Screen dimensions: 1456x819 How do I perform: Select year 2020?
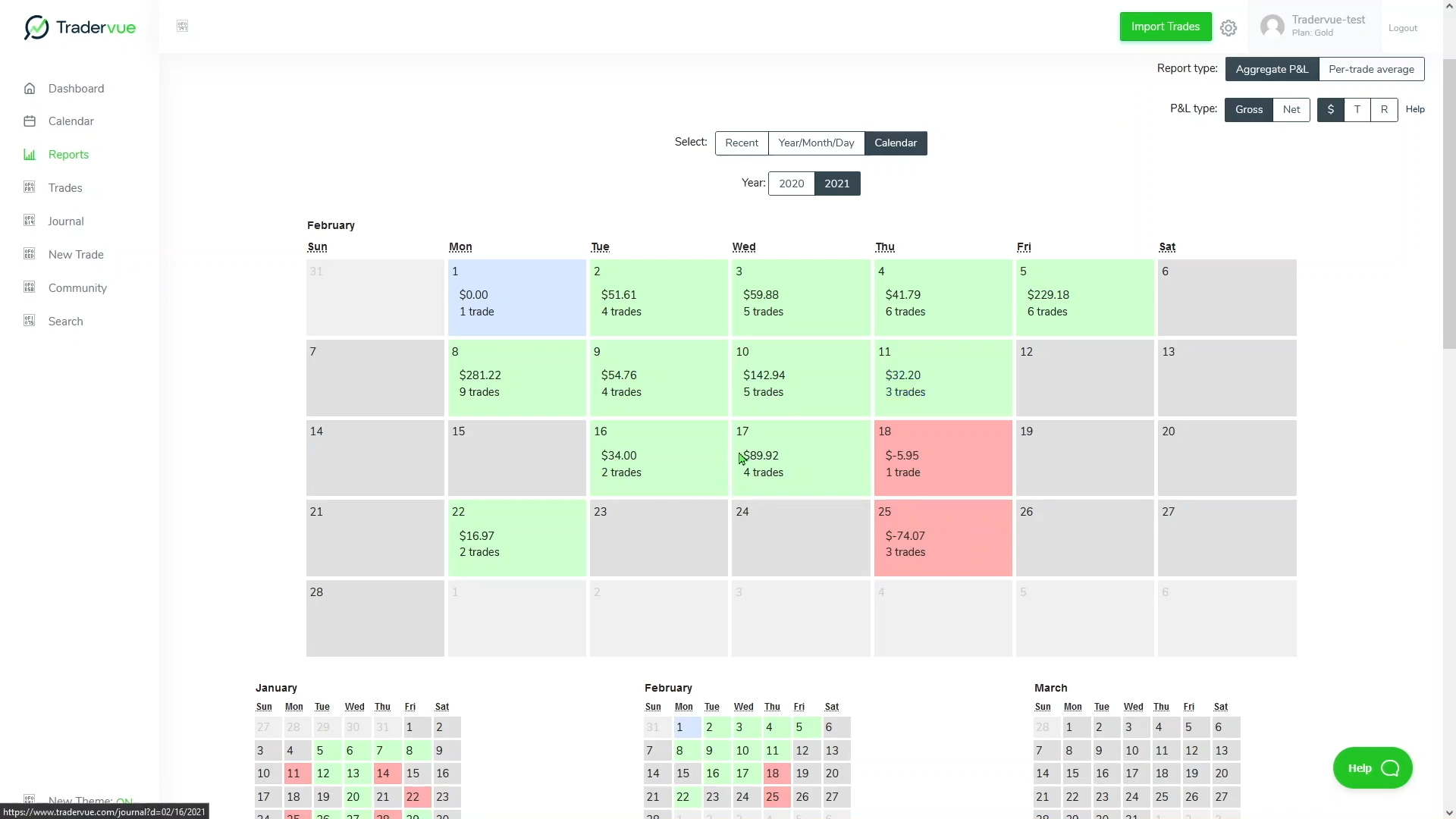791,184
